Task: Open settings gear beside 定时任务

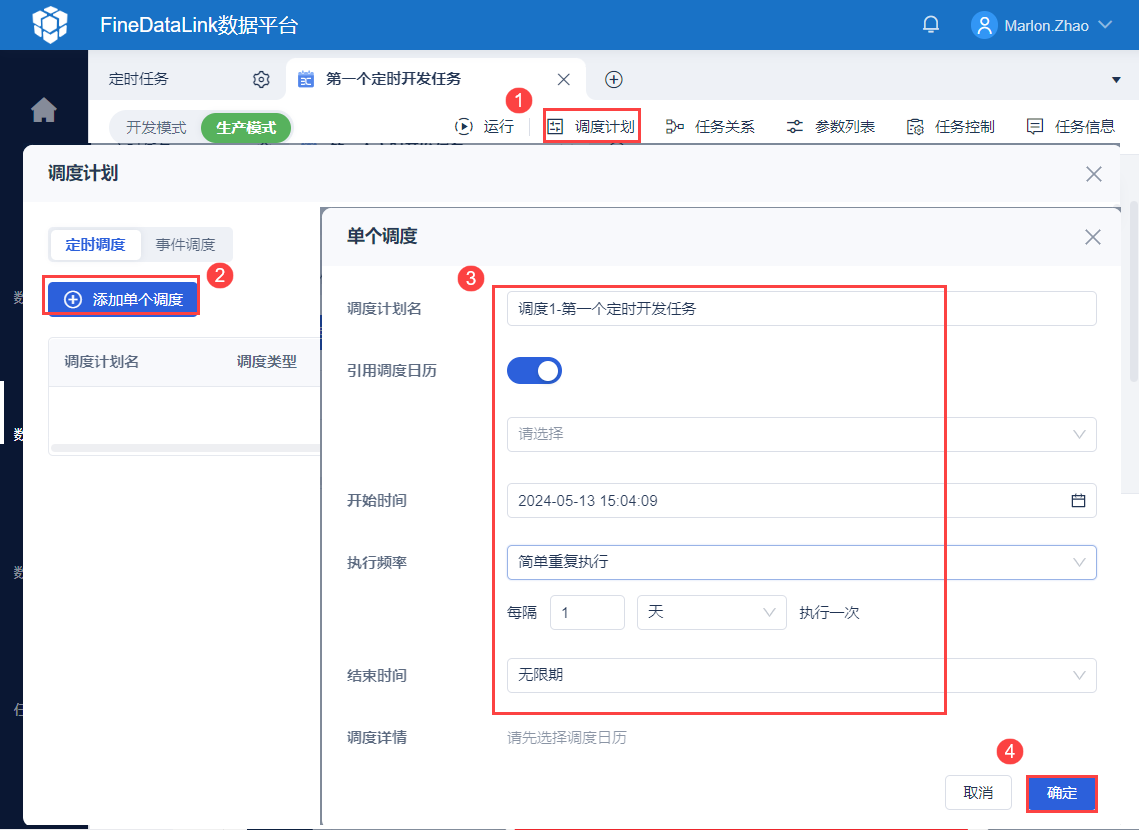Action: [261, 79]
